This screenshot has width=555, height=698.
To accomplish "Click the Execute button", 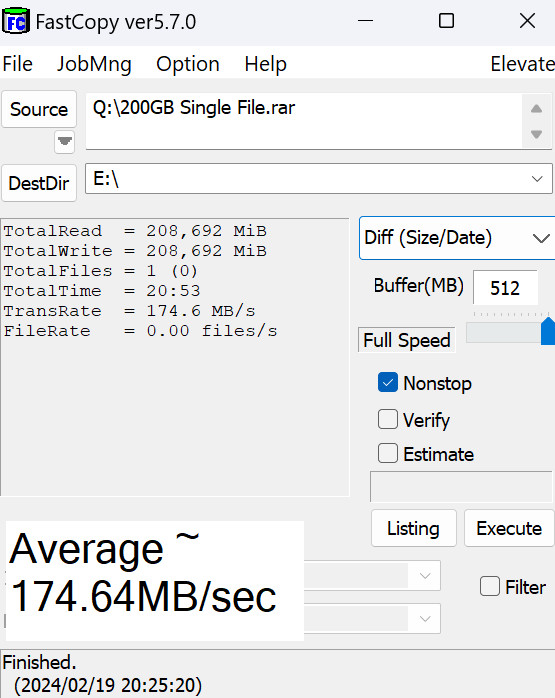I will tap(509, 528).
